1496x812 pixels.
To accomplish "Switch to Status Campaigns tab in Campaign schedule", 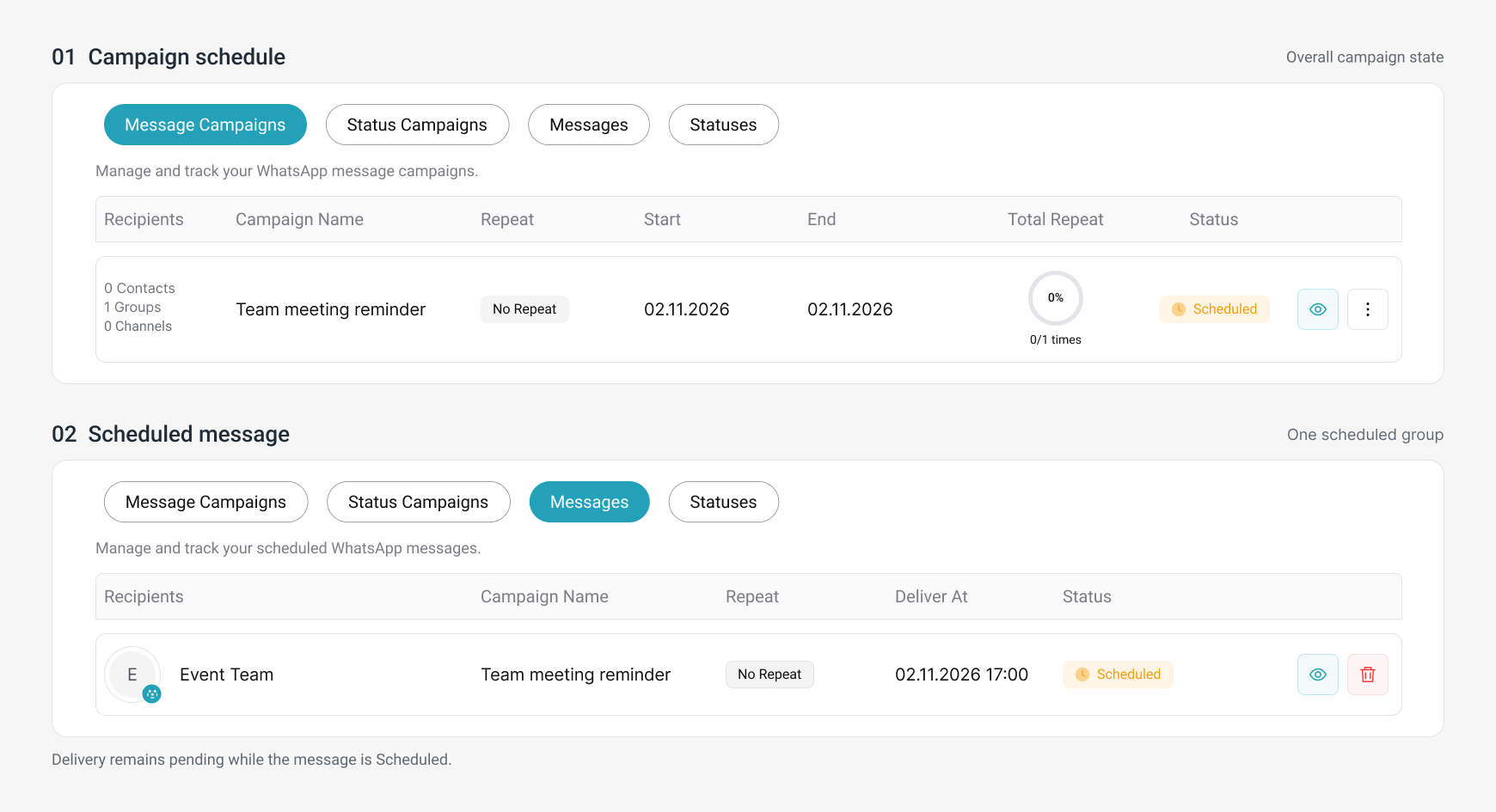I will coord(417,125).
